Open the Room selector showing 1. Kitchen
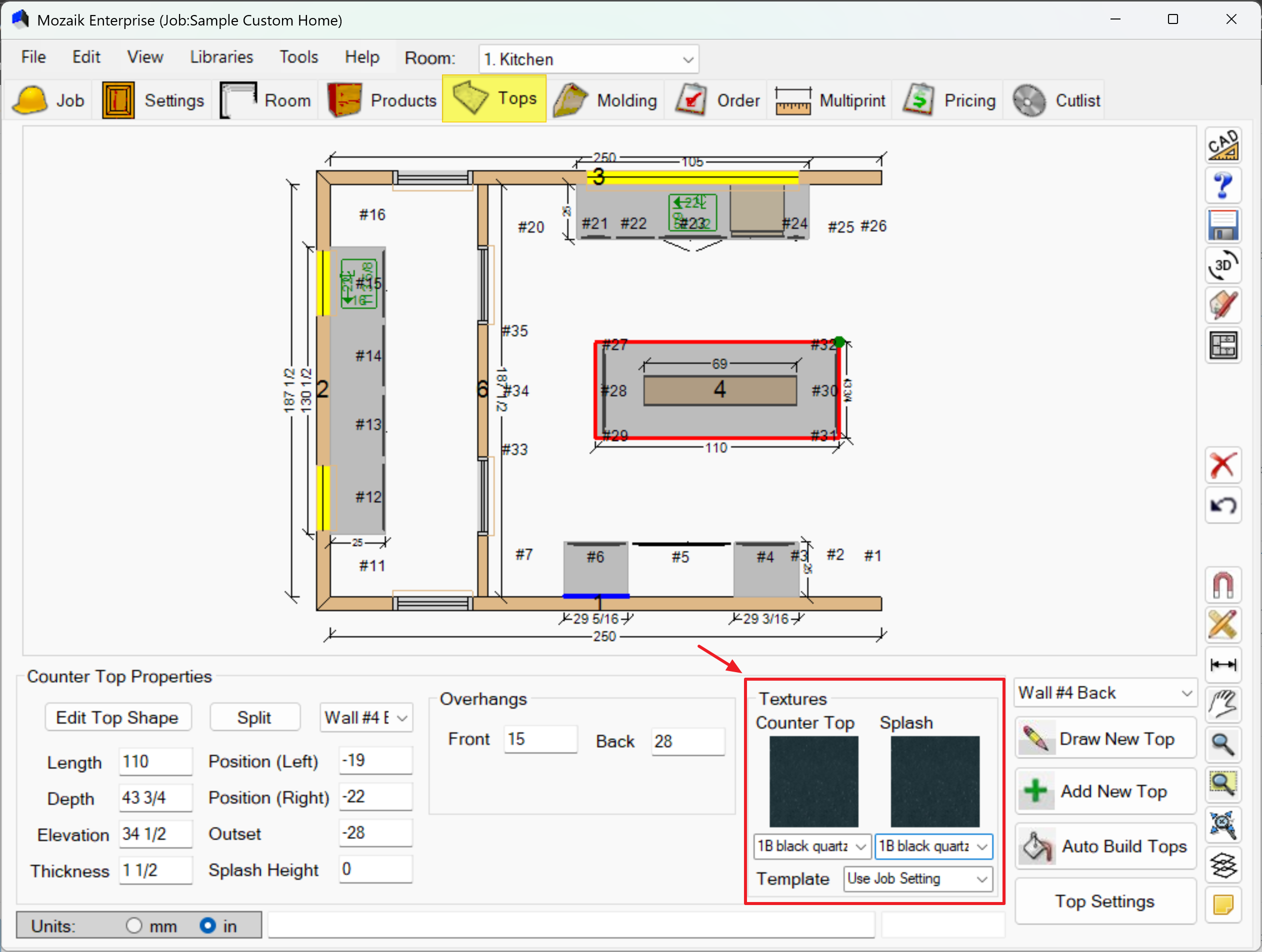 587,59
